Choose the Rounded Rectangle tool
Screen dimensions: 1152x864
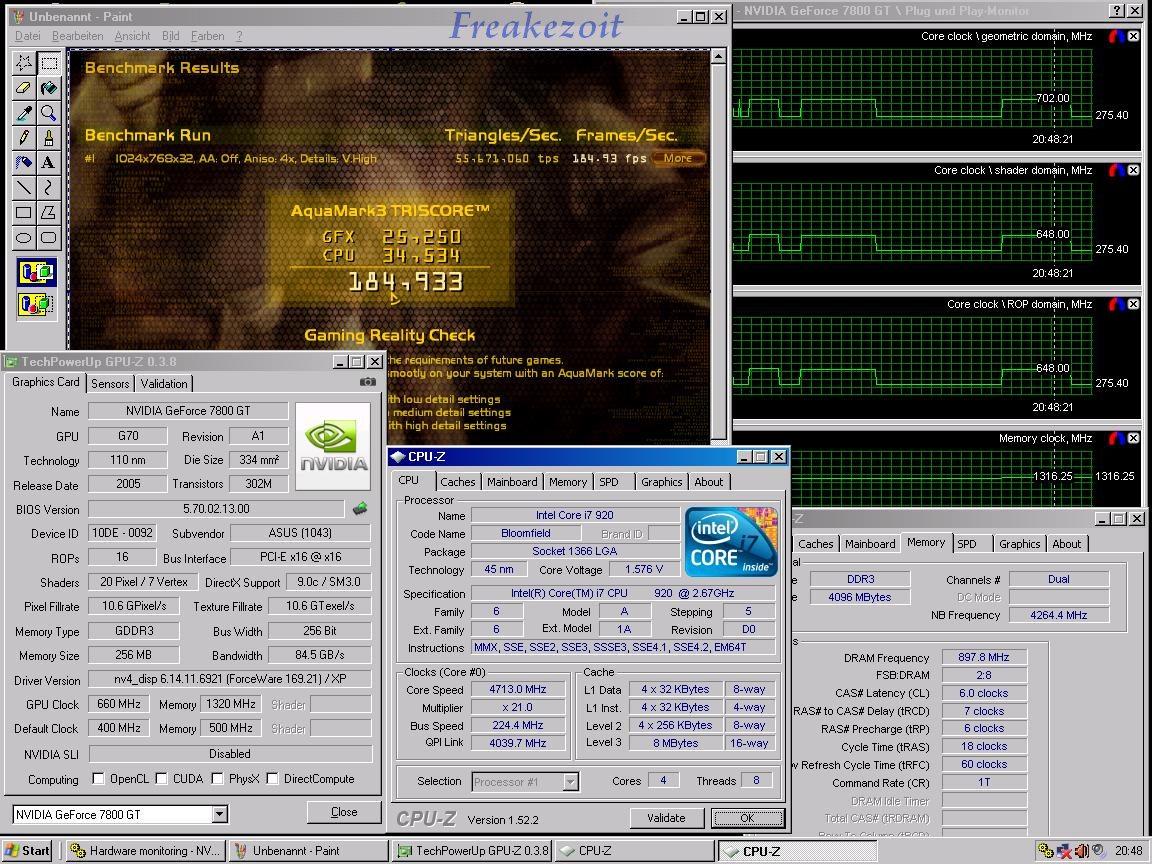(x=48, y=237)
